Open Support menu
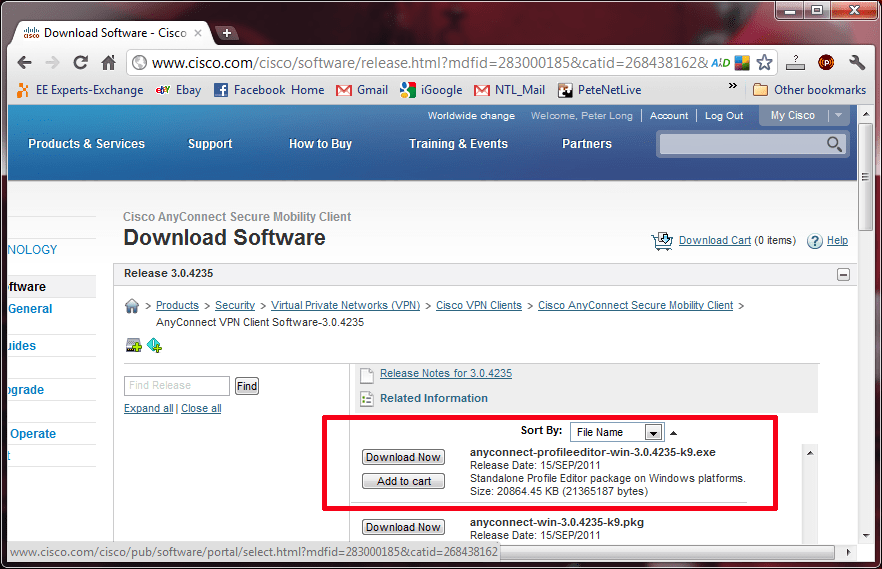 click(x=210, y=144)
